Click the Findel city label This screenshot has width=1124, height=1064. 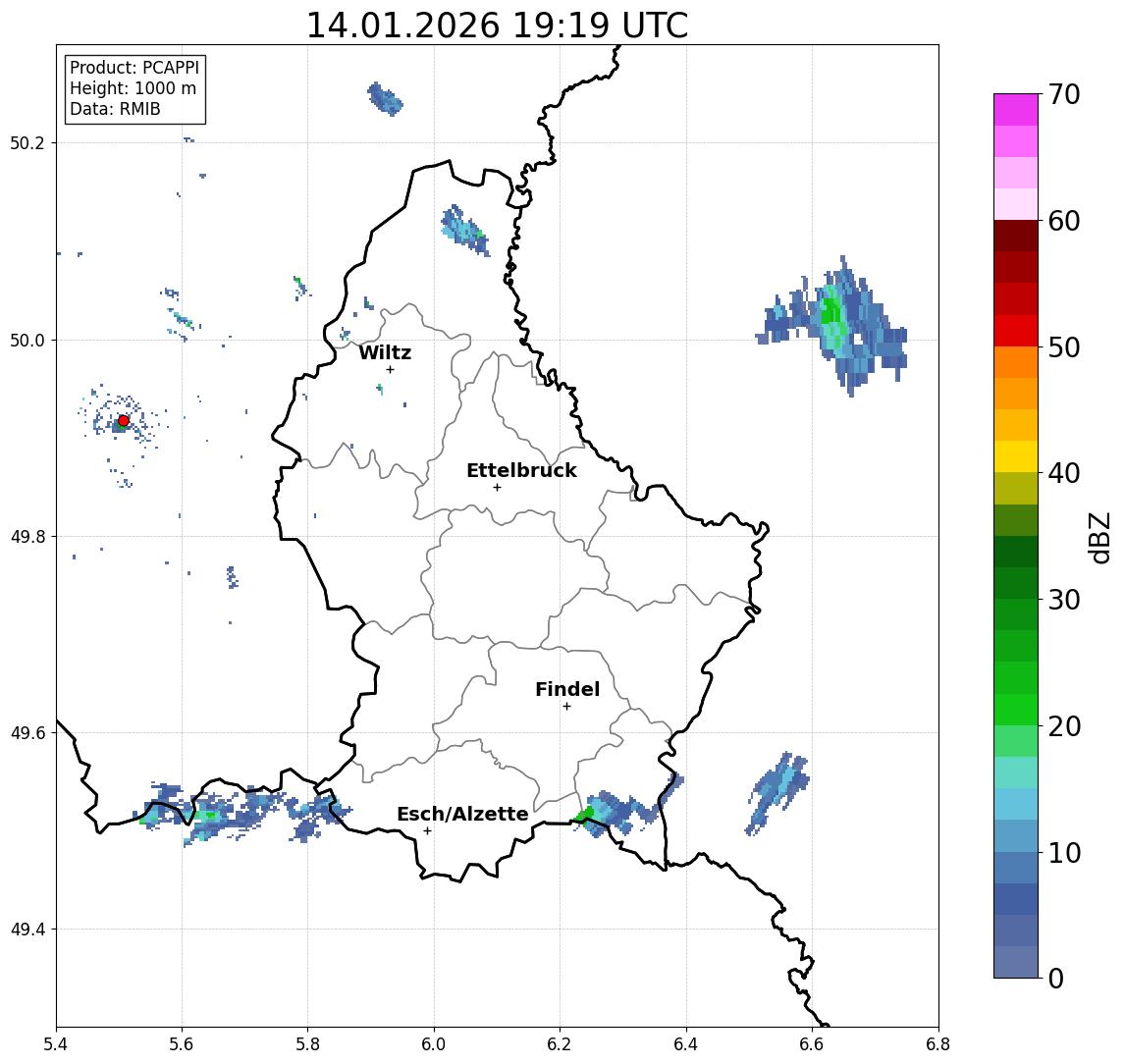[567, 689]
